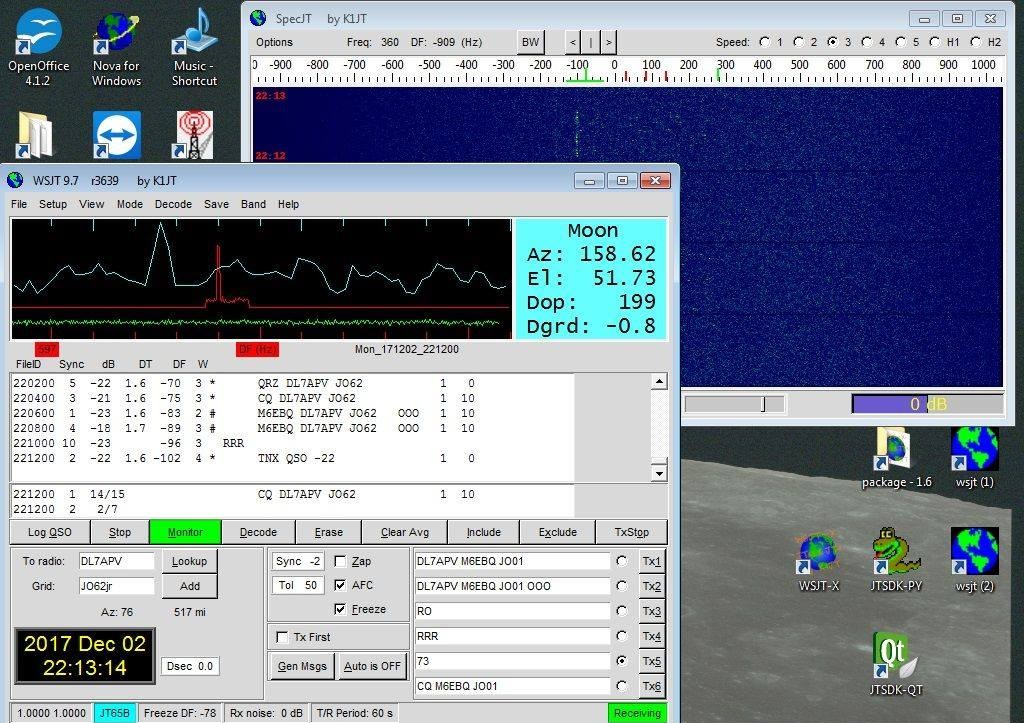Select the H1 speed radio button
Image resolution: width=1024 pixels, height=723 pixels.
tap(934, 42)
